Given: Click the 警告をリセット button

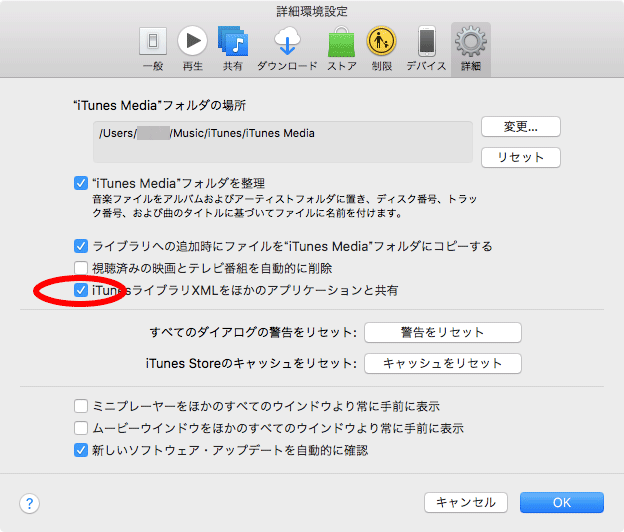Looking at the screenshot, I should click(443, 332).
